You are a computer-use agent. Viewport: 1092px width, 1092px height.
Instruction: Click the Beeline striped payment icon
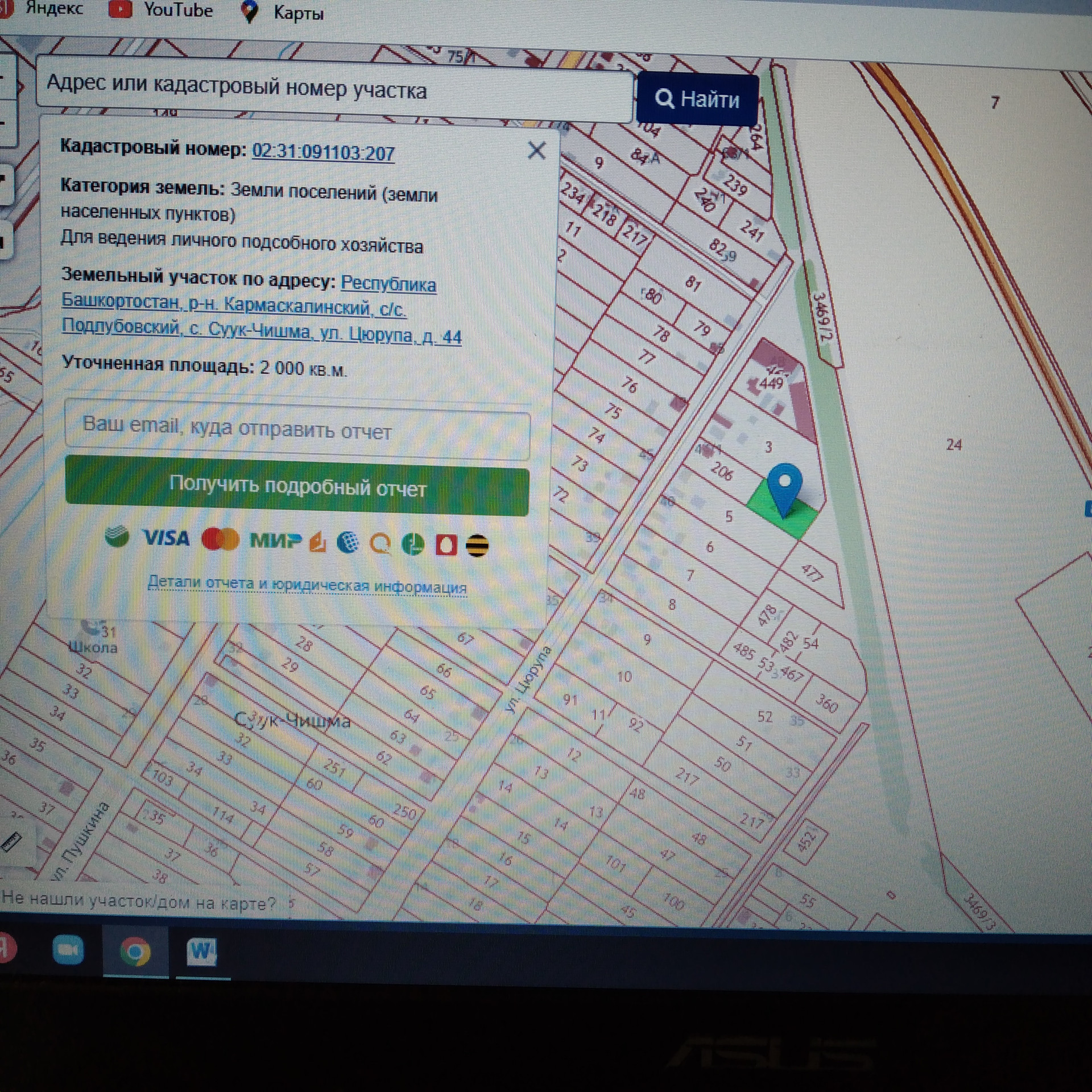click(477, 546)
